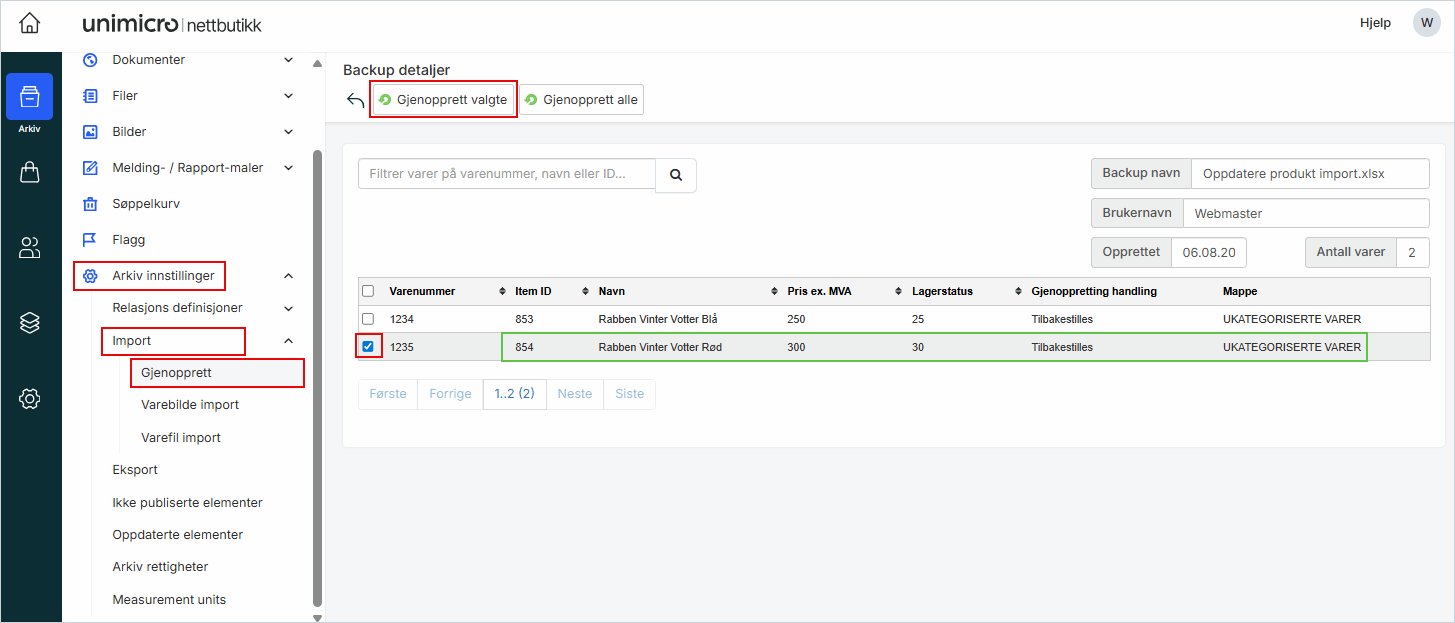Toggle the select-all checkbox in table header
The width and height of the screenshot is (1455, 623).
click(x=368, y=291)
